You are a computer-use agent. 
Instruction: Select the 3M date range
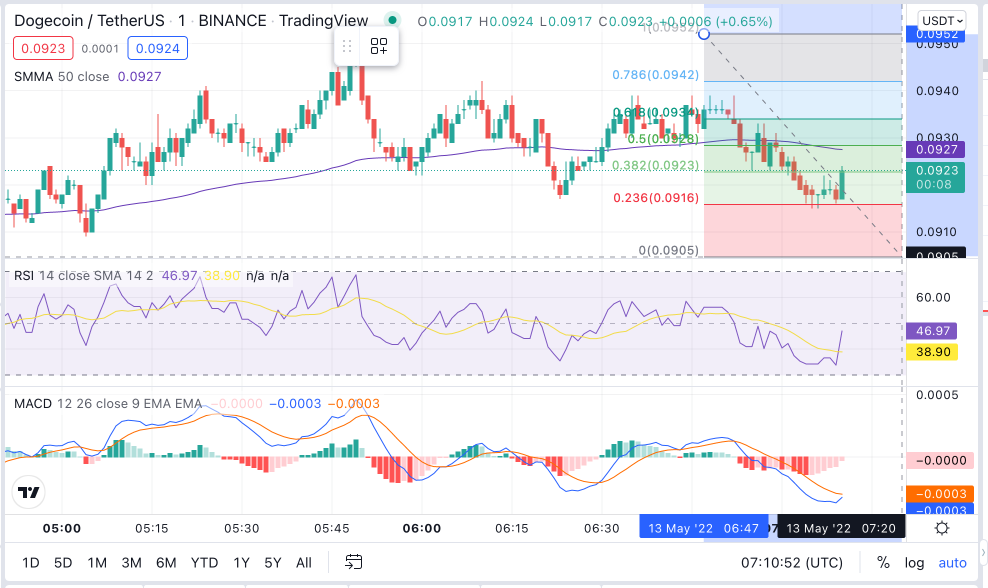click(131, 563)
